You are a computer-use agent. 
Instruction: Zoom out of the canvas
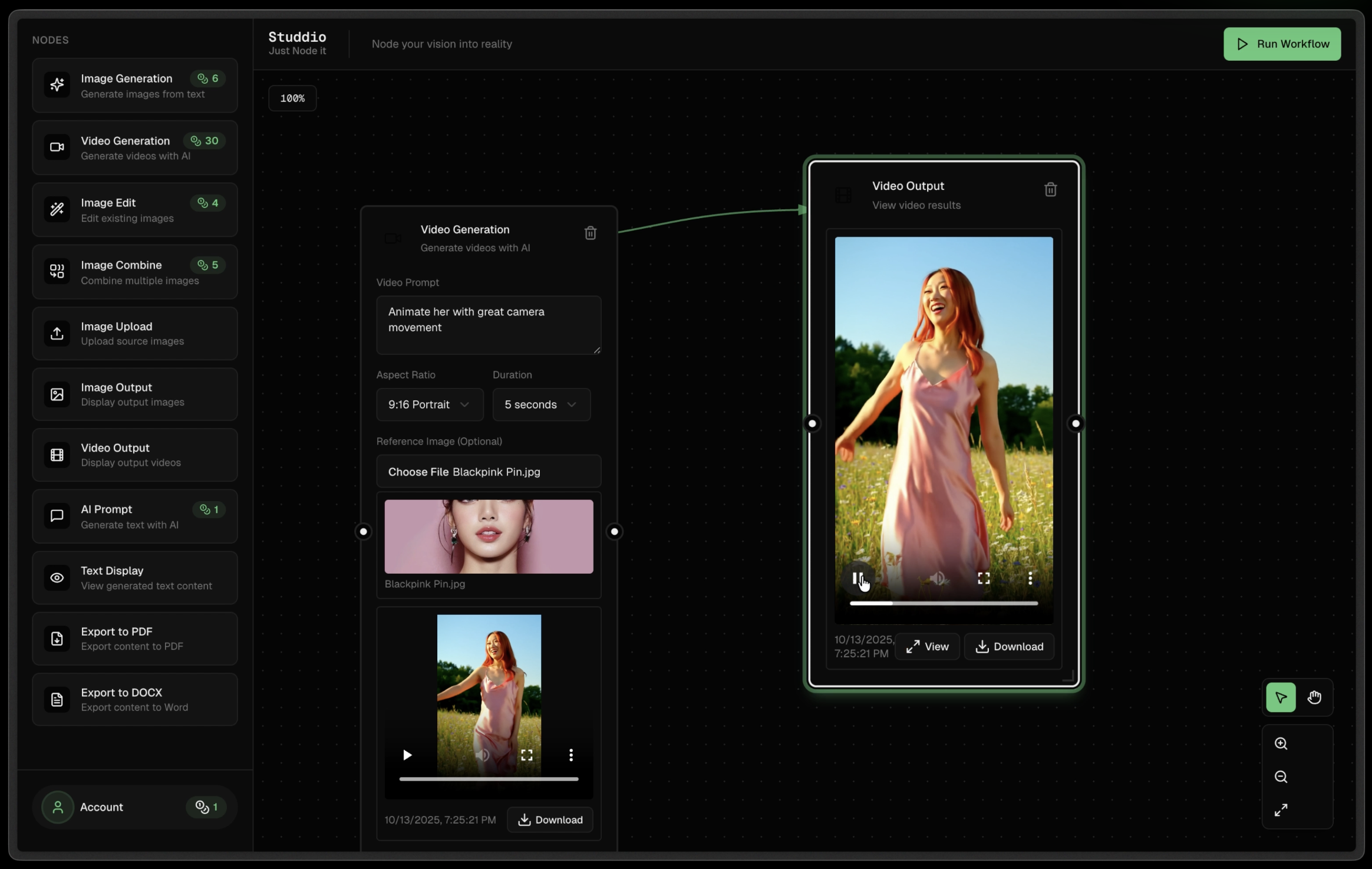click(1281, 776)
